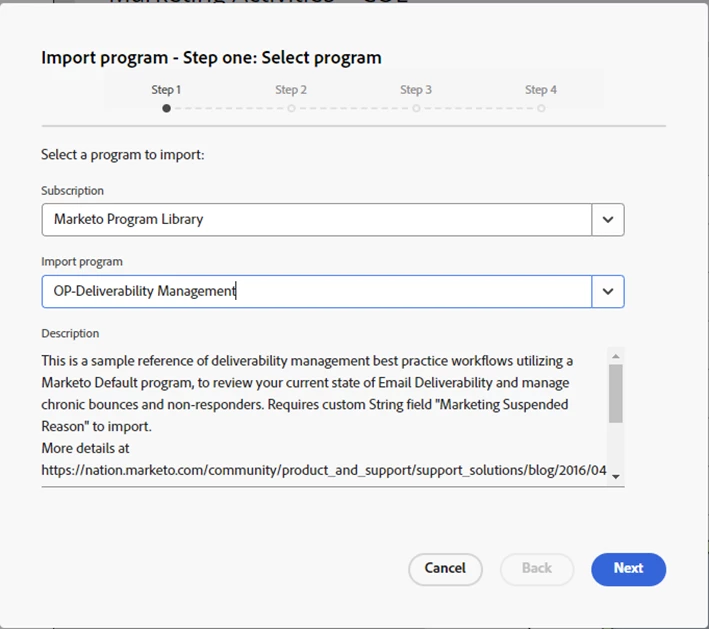
Task: Click 'More details at' text line
Action: pos(85,448)
